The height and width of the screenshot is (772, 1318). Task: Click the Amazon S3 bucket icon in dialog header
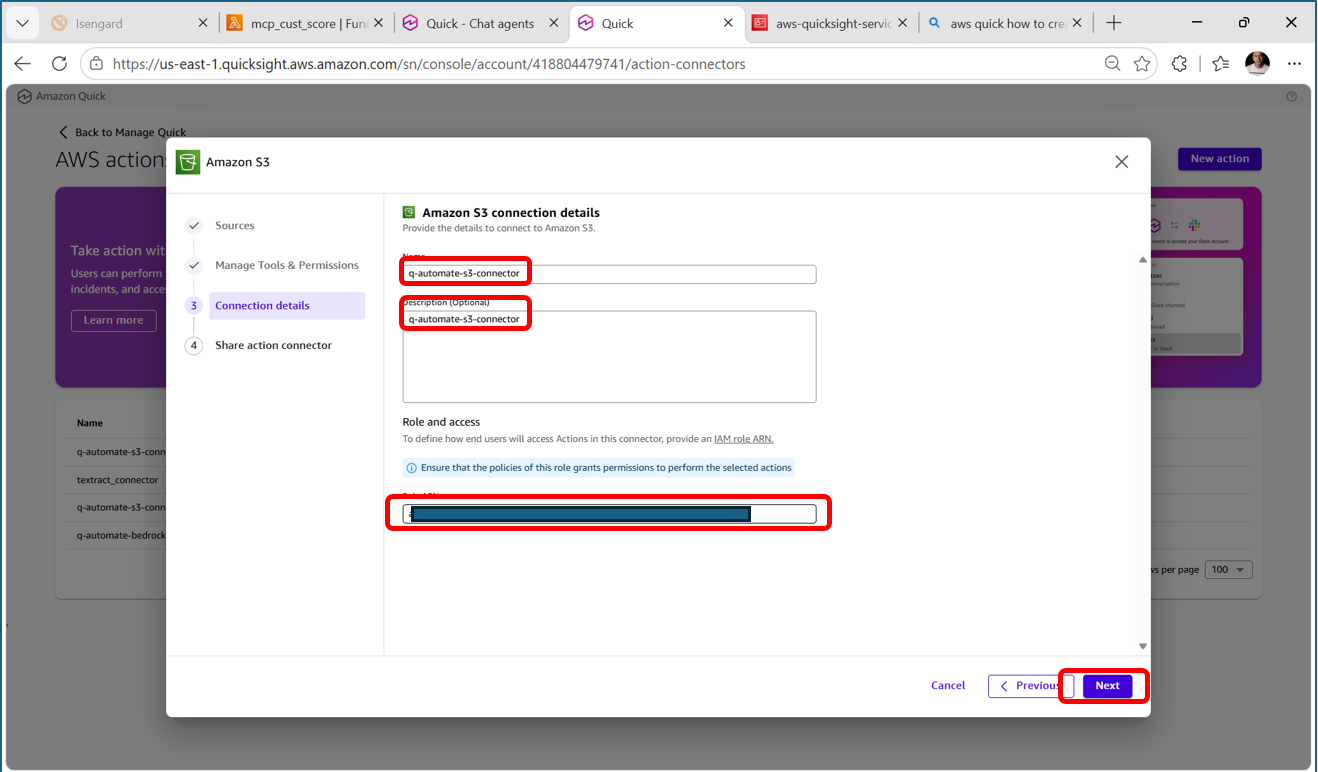point(188,162)
